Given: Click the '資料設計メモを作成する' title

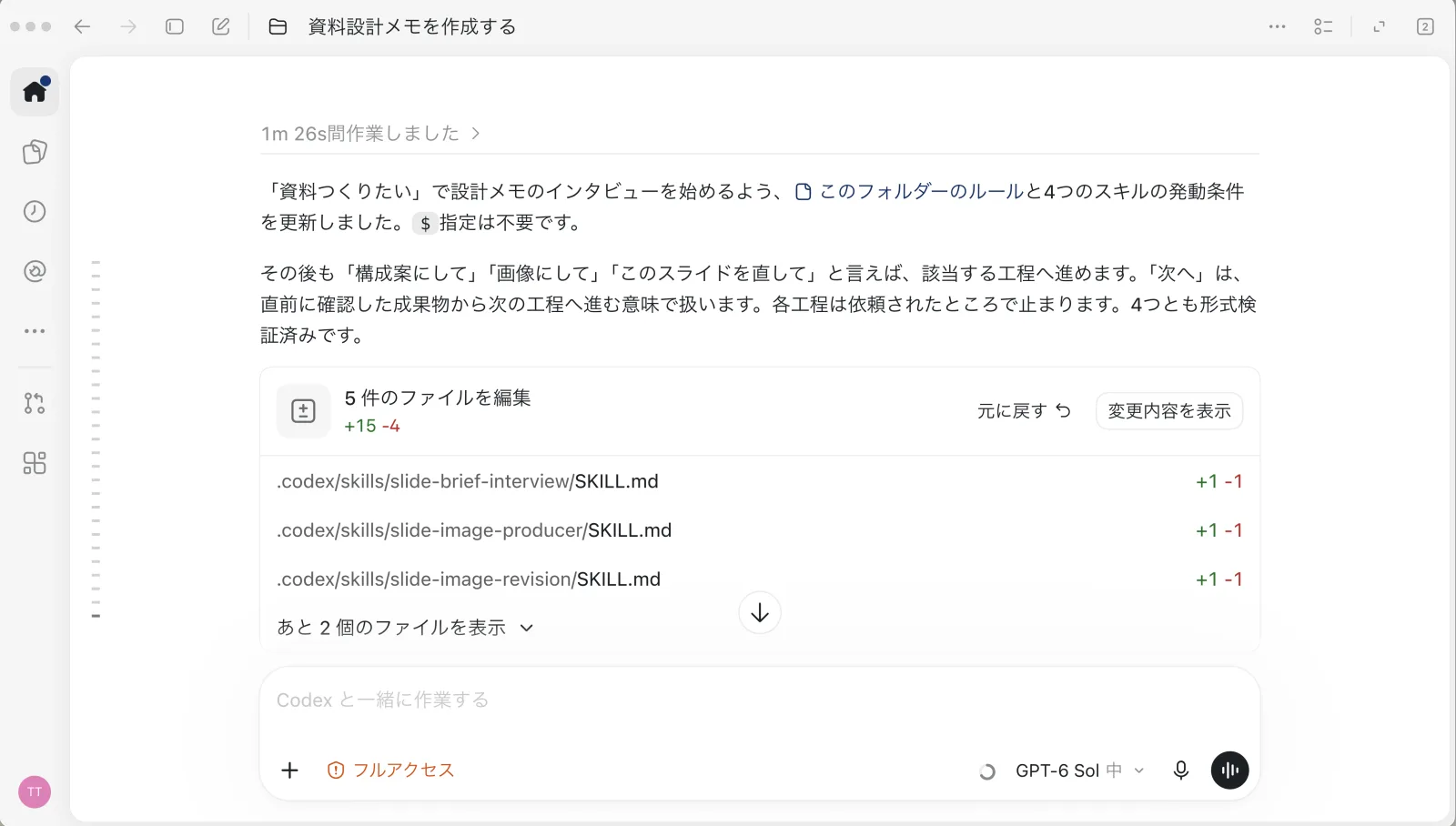Looking at the screenshot, I should click(412, 27).
